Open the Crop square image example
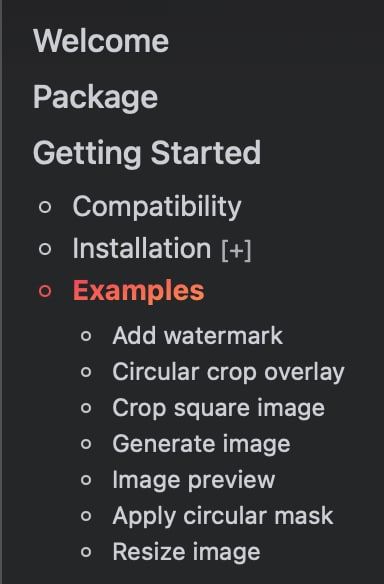Viewport: 384px width, 584px height. 218,408
